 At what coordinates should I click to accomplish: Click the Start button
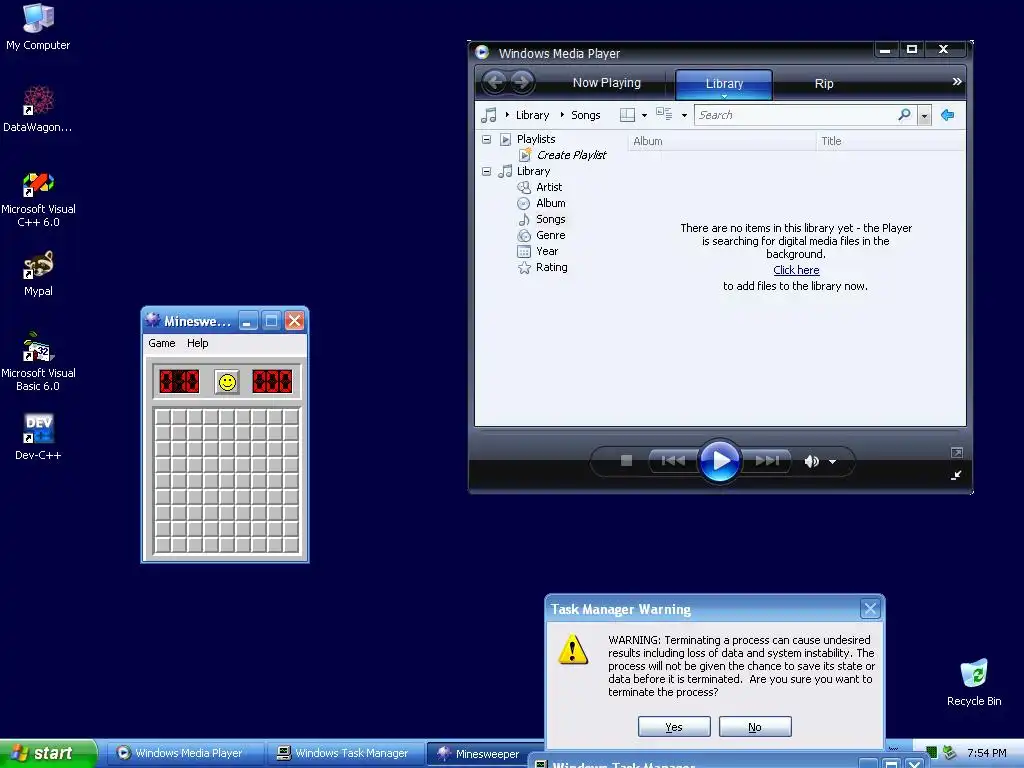tap(48, 754)
